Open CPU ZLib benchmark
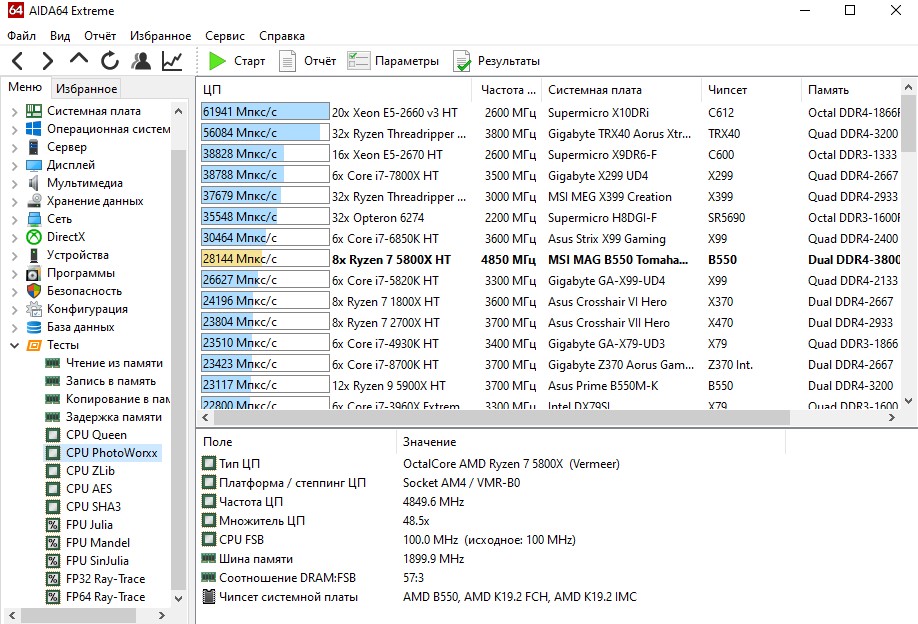The height and width of the screenshot is (624, 918). (90, 471)
